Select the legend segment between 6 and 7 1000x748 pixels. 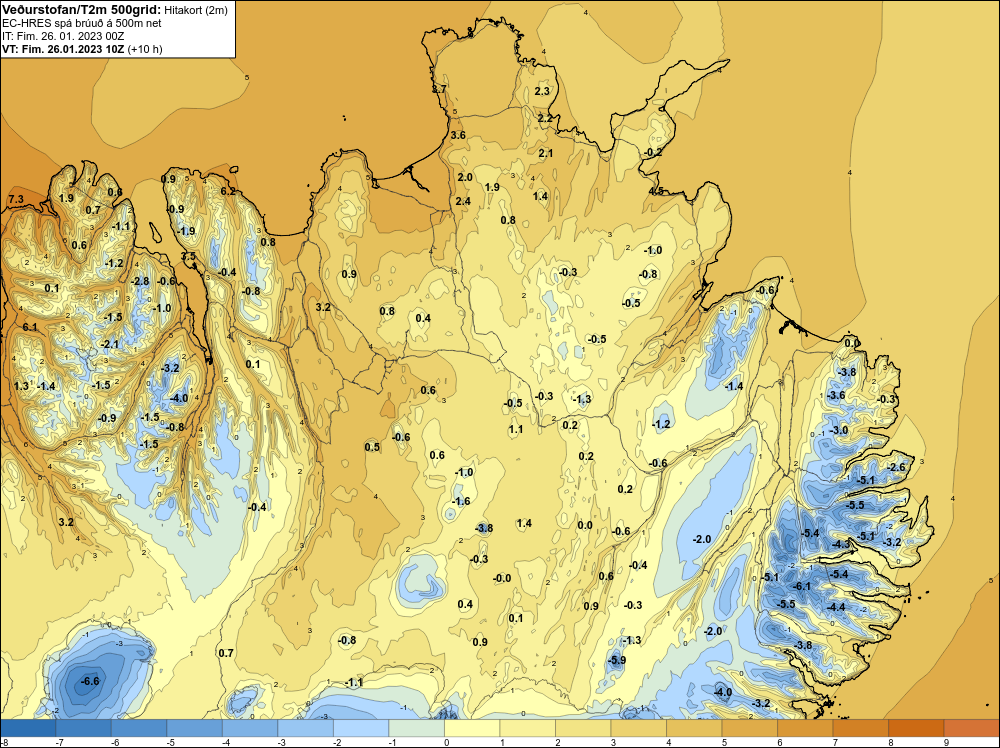tap(805, 728)
